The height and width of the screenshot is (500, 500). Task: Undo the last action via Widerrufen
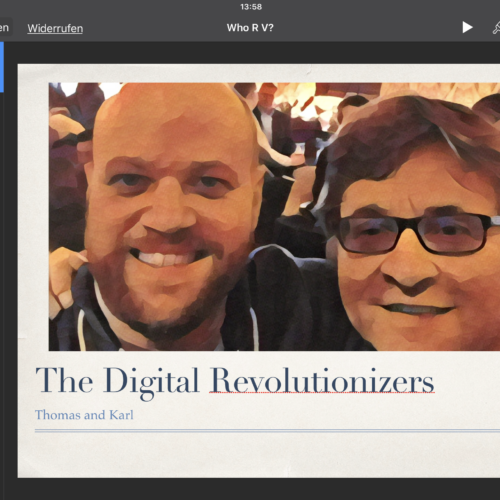tap(55, 28)
